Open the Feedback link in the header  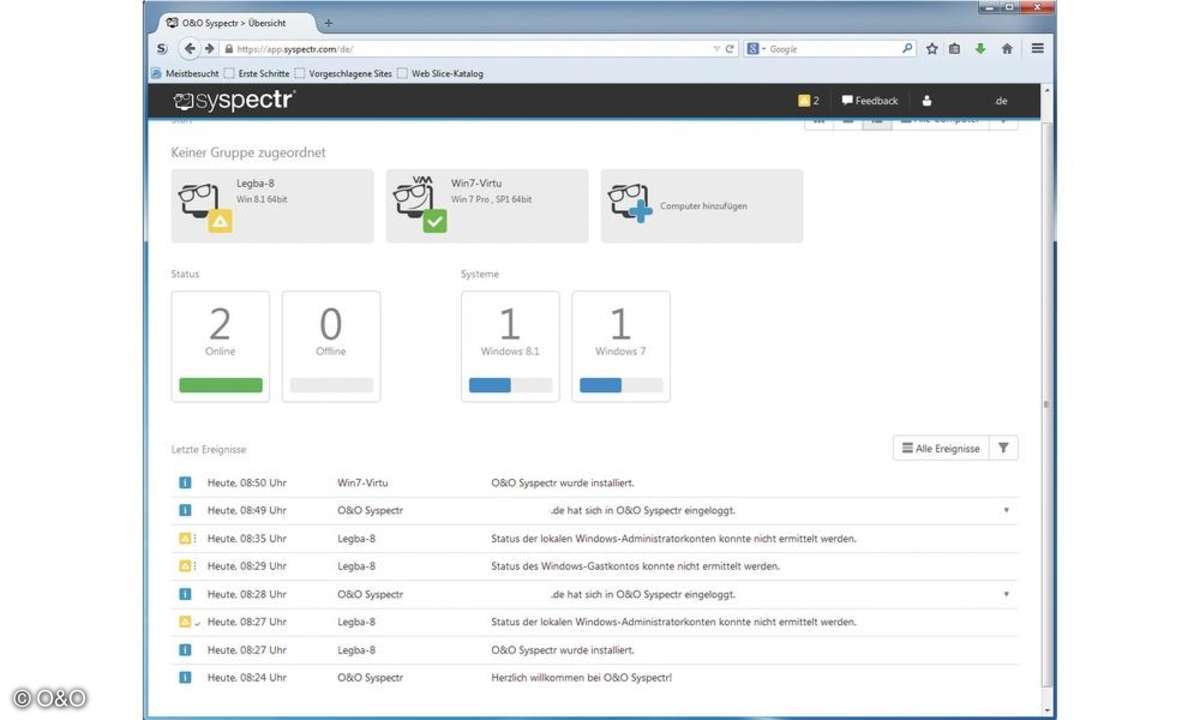(870, 101)
